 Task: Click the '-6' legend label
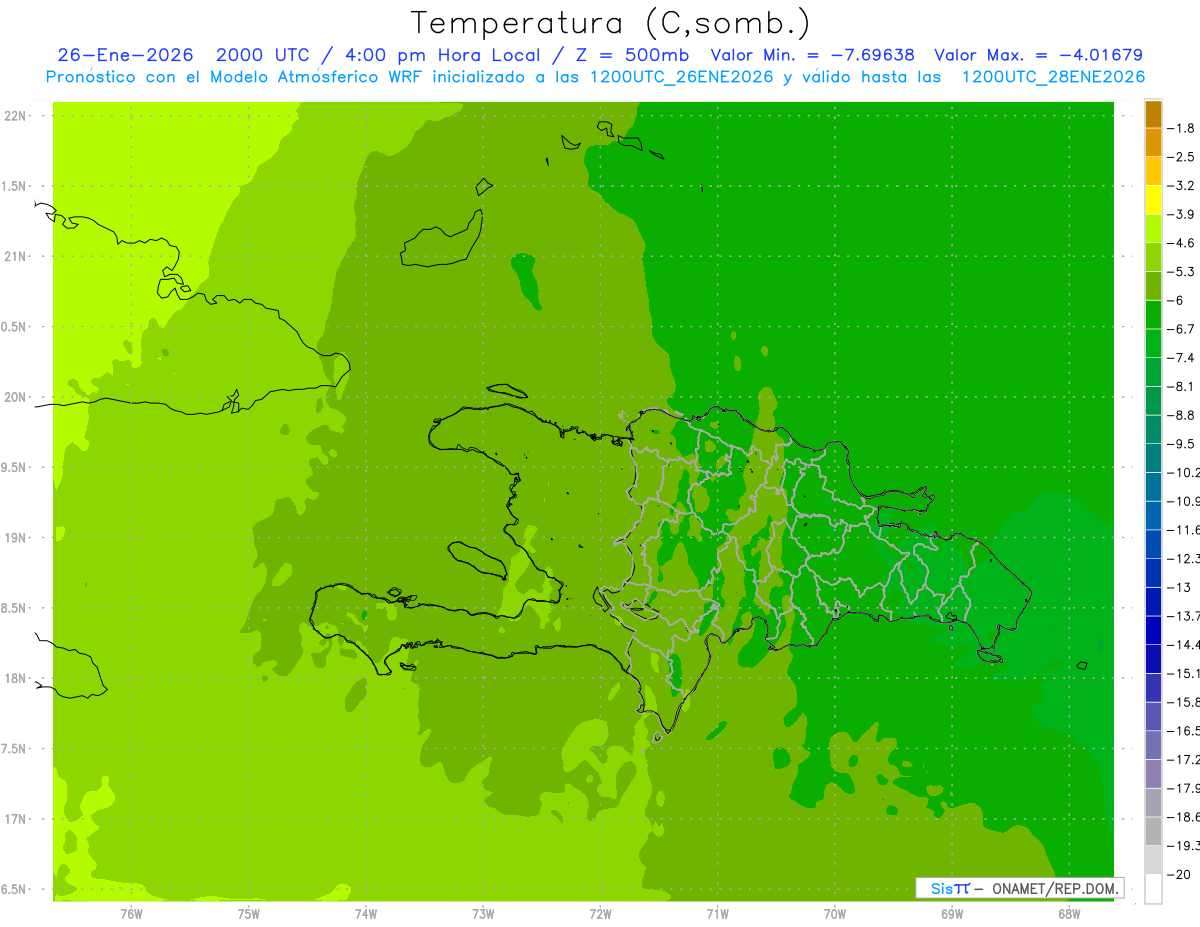pos(1176,300)
